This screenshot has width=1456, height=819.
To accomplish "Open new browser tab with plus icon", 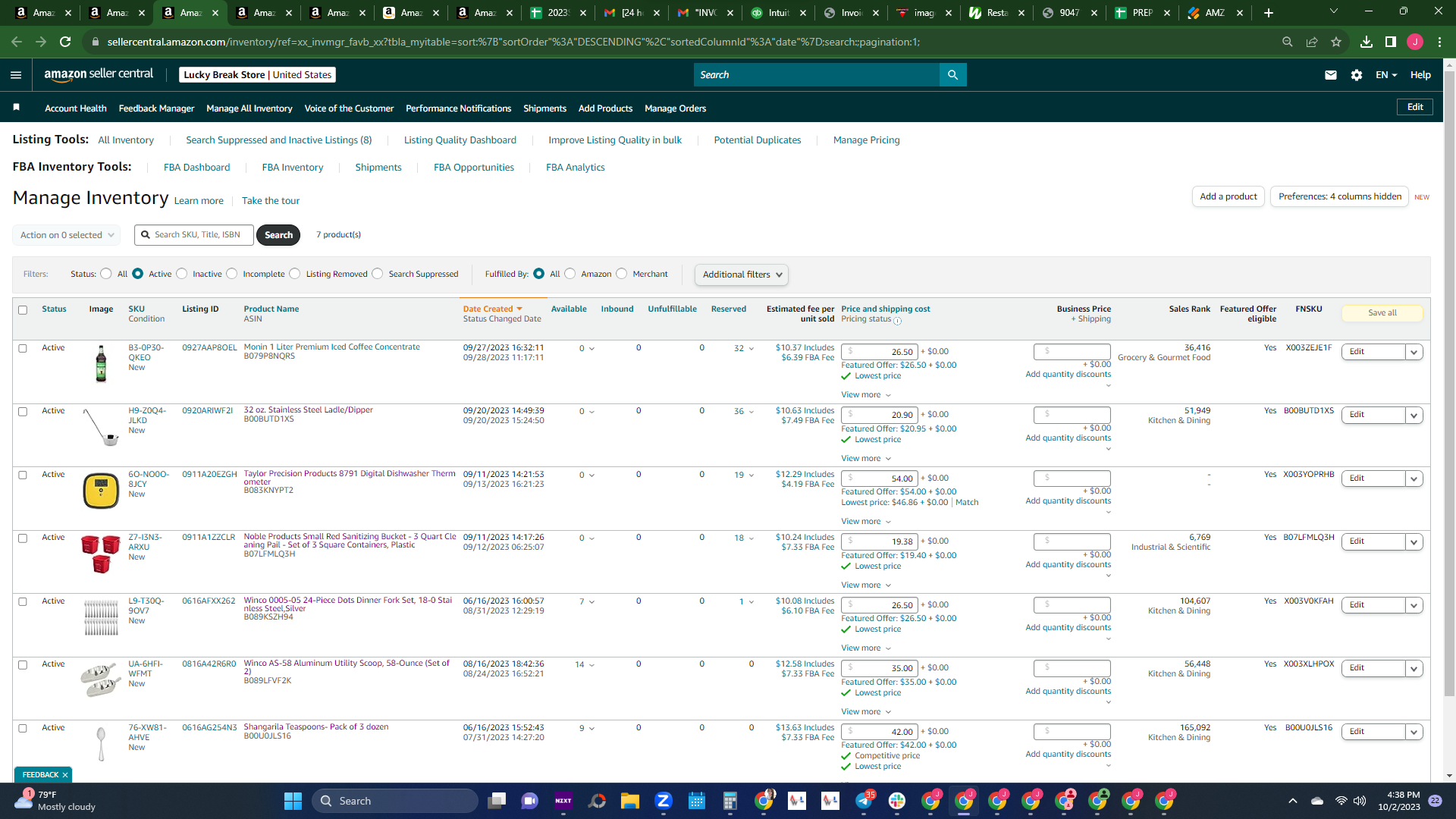I will click(x=1269, y=13).
